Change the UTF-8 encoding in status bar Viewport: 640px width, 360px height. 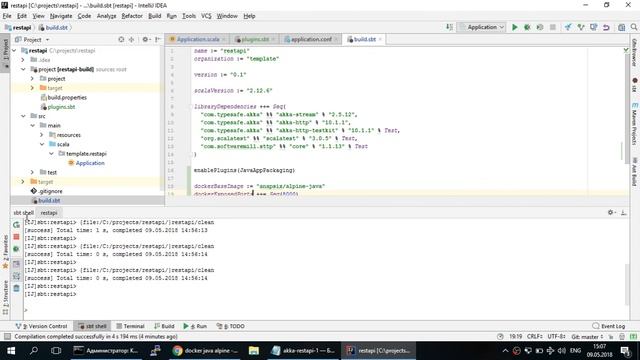pos(556,337)
